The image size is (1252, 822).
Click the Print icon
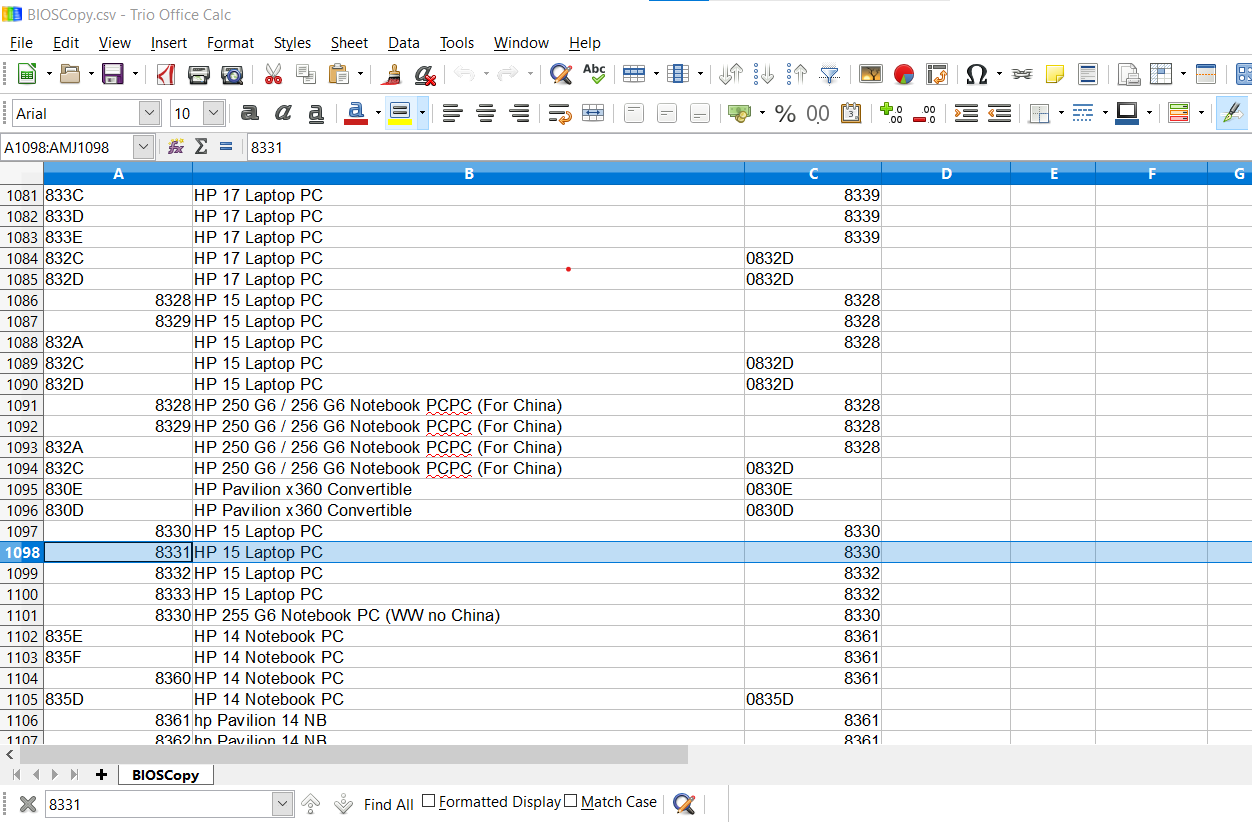click(x=199, y=74)
